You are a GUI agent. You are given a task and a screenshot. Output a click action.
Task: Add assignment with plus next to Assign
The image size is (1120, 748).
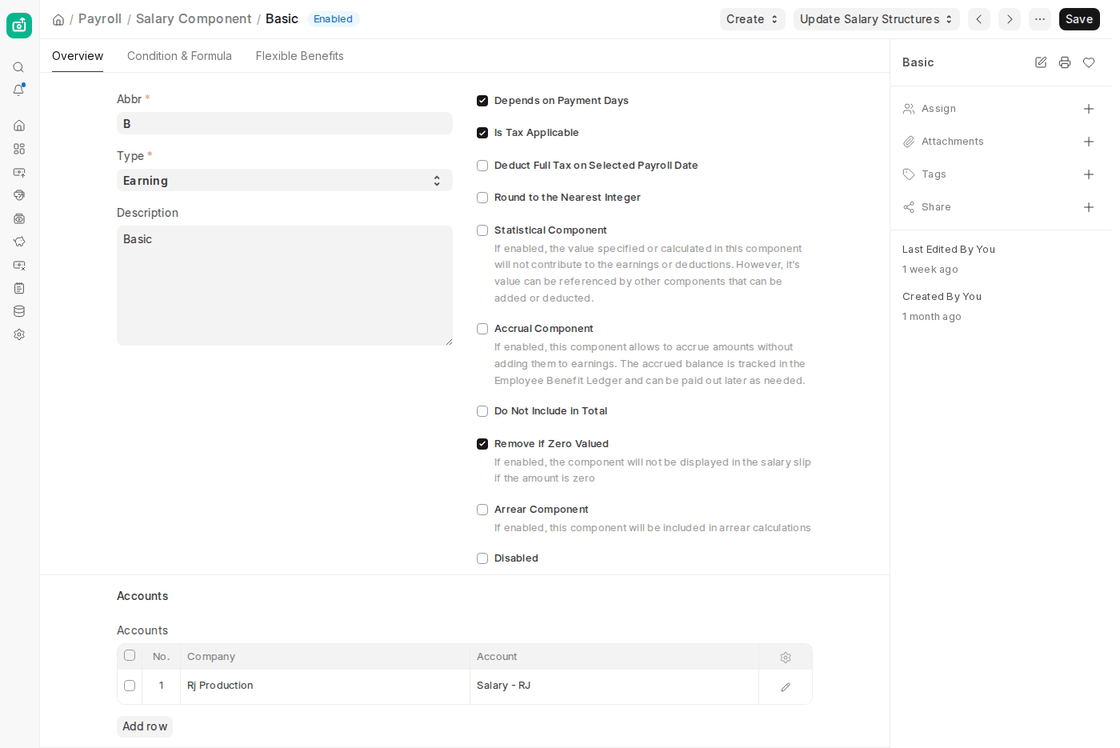pos(1089,109)
